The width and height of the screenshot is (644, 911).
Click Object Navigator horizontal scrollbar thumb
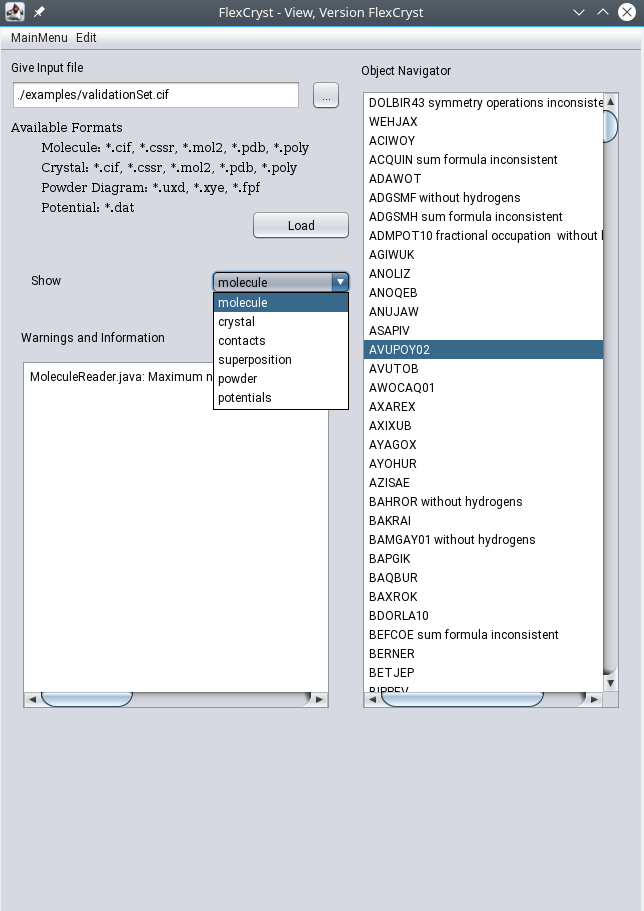coord(463,700)
